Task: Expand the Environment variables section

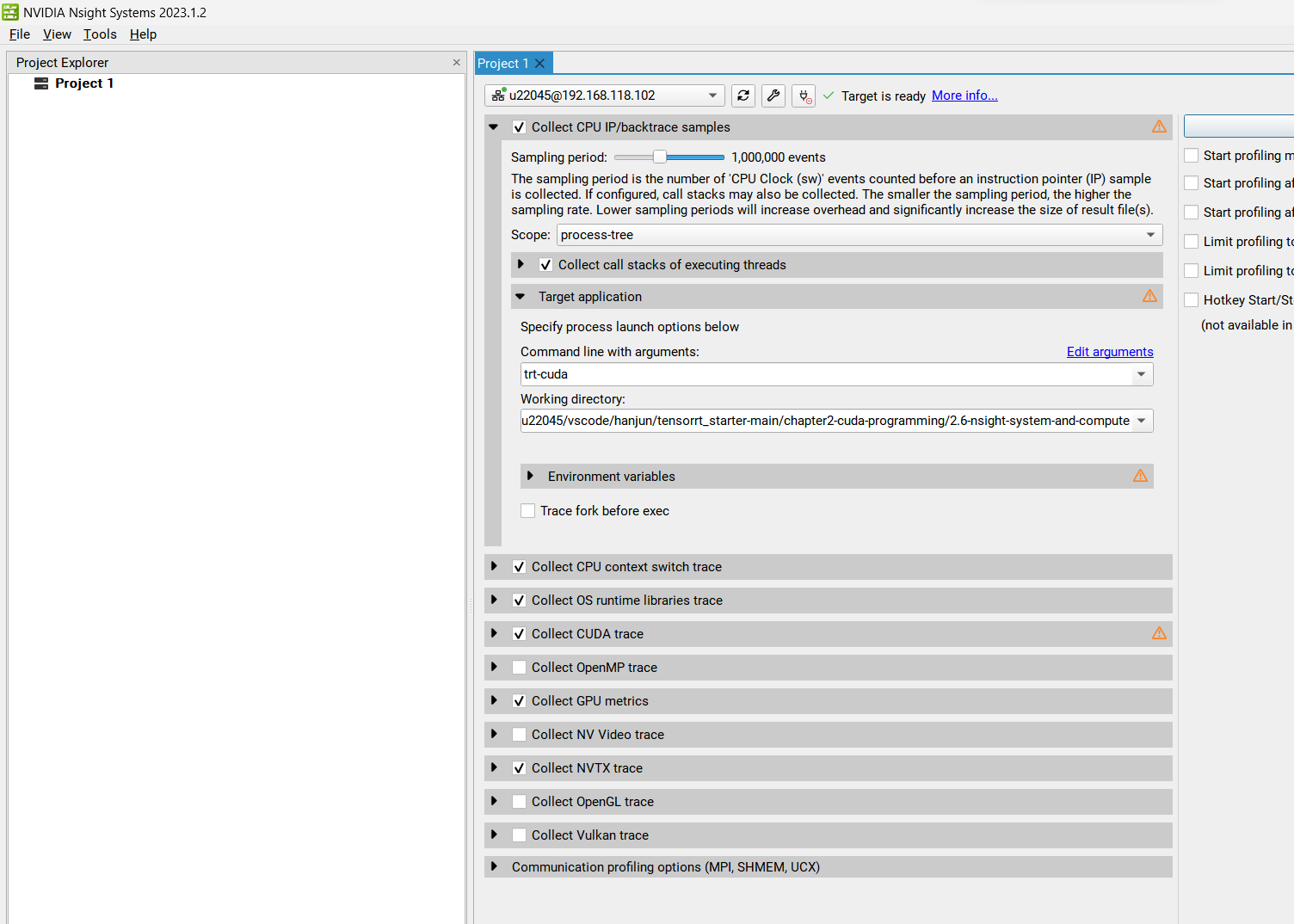Action: 530,476
